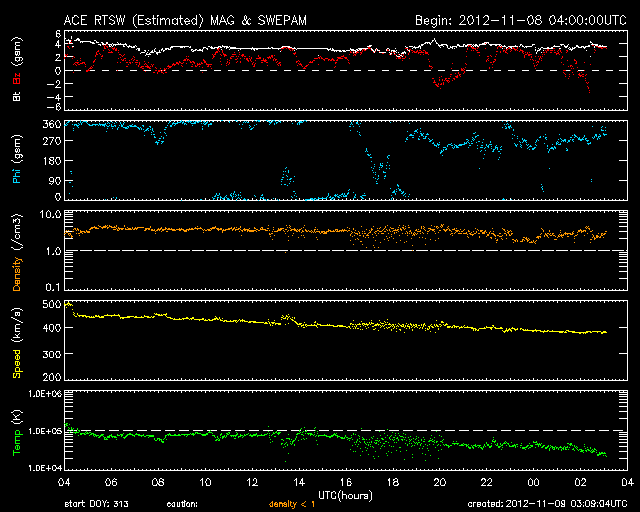The height and width of the screenshot is (512, 640).
Task: Click the "180" tick on the Phi axis
Action: point(52,161)
